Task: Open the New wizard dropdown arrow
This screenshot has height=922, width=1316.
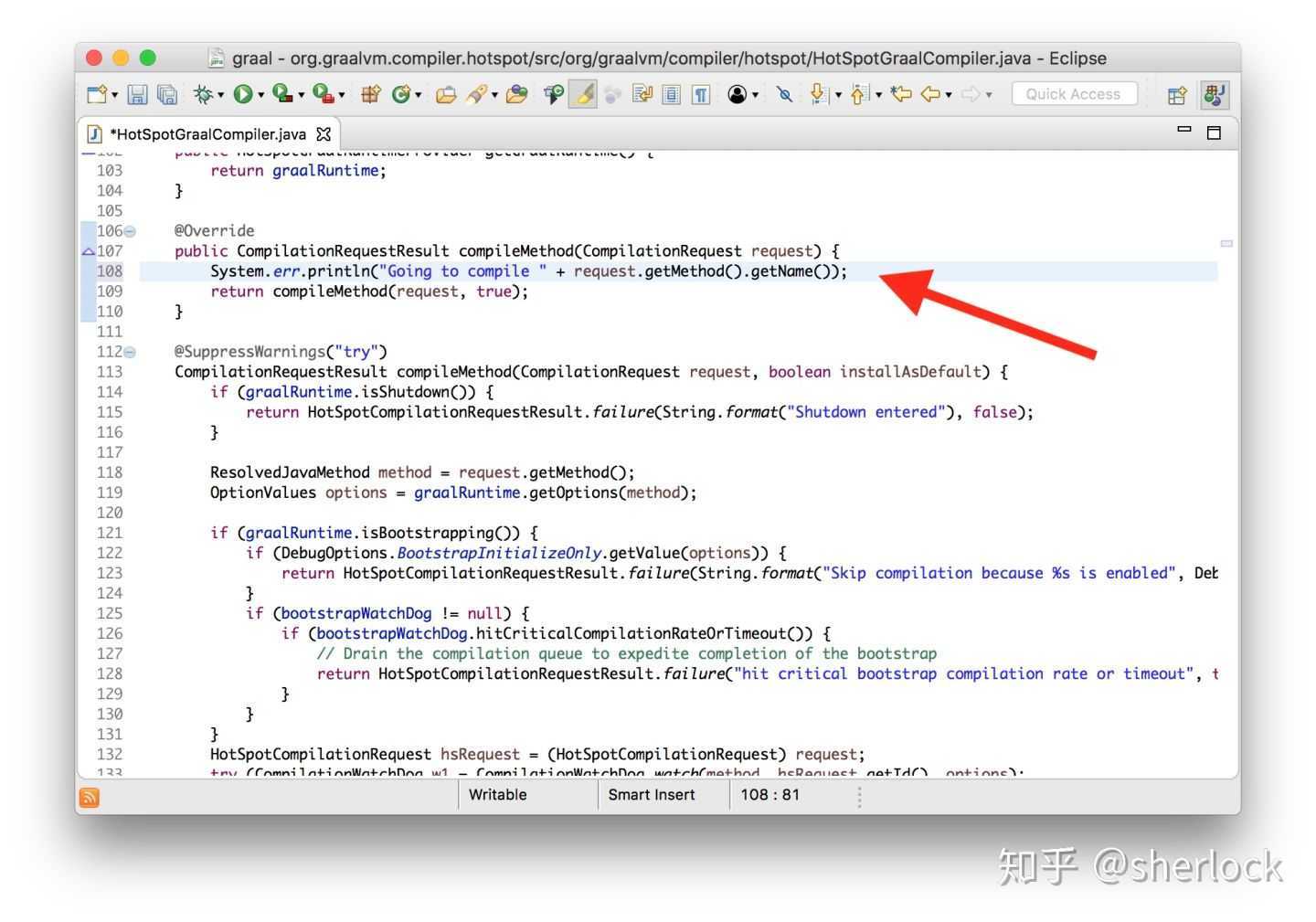Action: pyautogui.click(x=114, y=95)
